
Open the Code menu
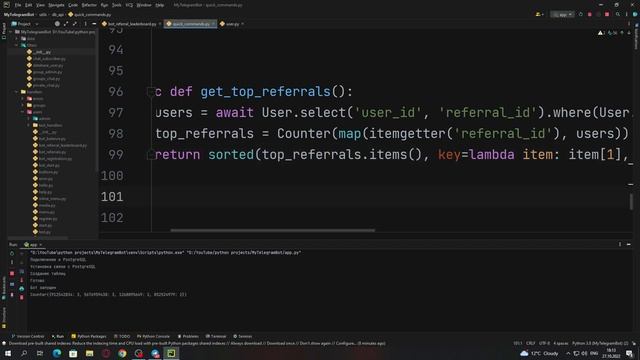coord(73,5)
